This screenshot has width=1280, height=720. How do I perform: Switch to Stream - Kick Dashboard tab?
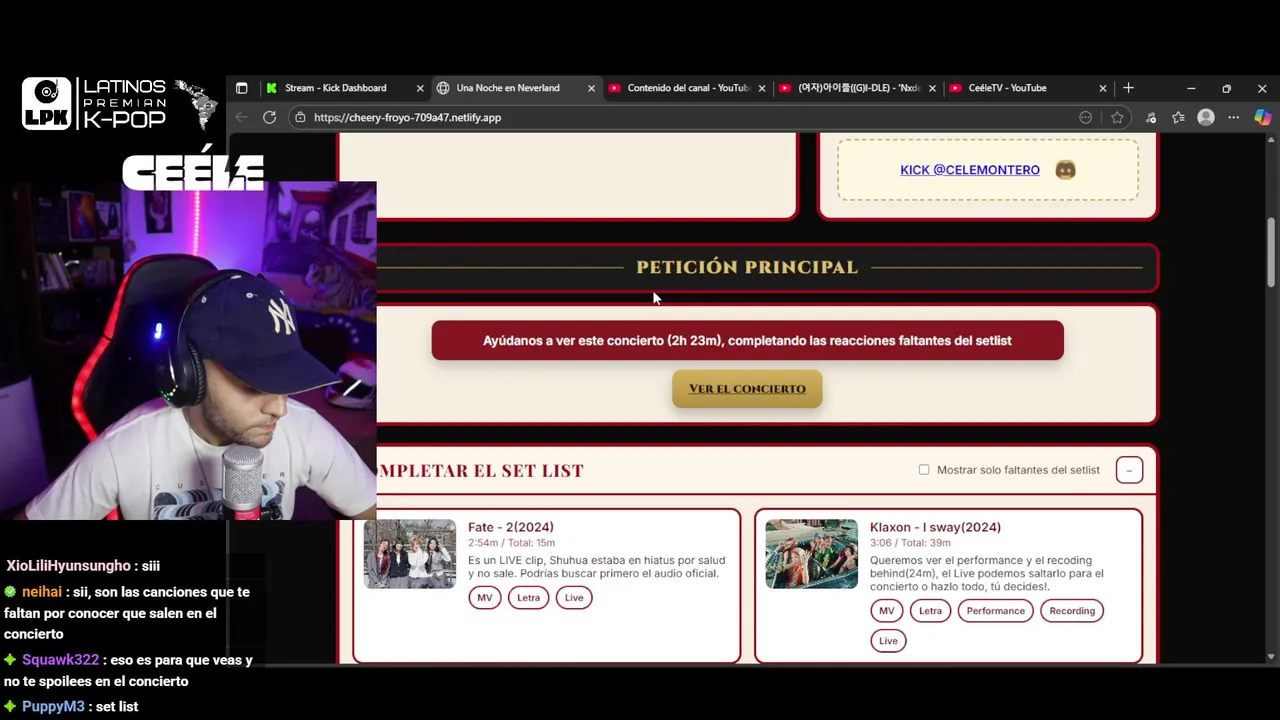[335, 88]
